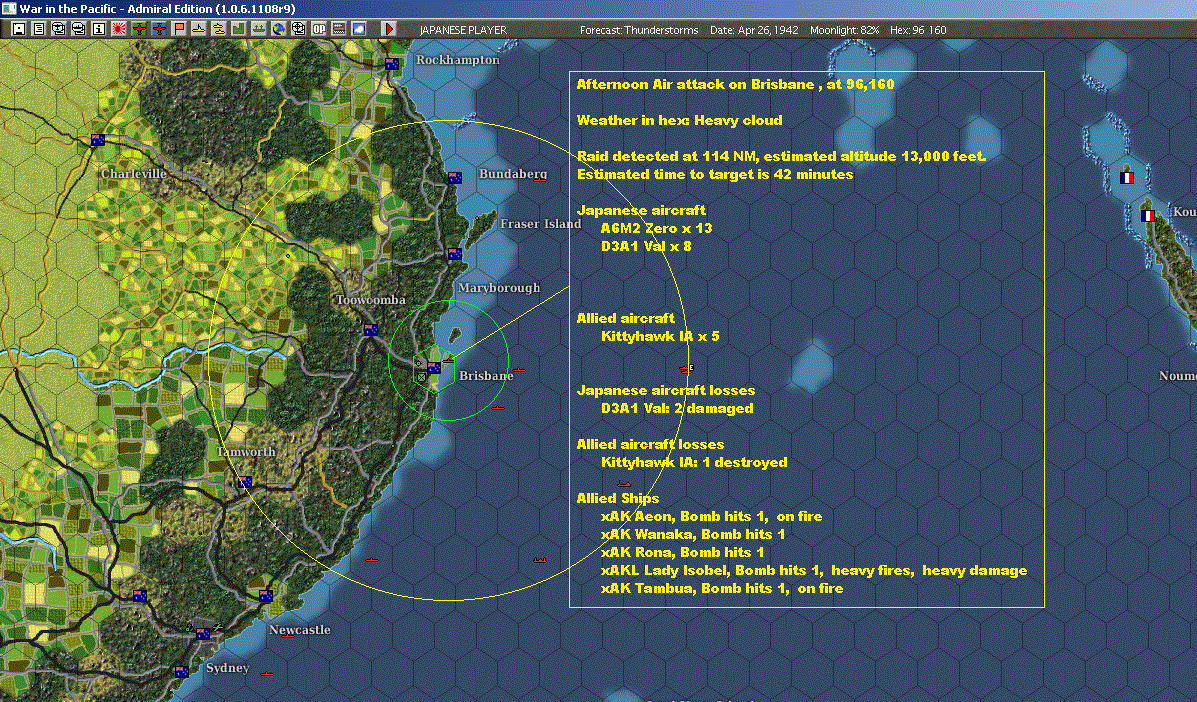Image resolution: width=1197 pixels, height=702 pixels.
Task: Click 'Estimated time to target is 42 minutes'
Action: click(x=715, y=174)
